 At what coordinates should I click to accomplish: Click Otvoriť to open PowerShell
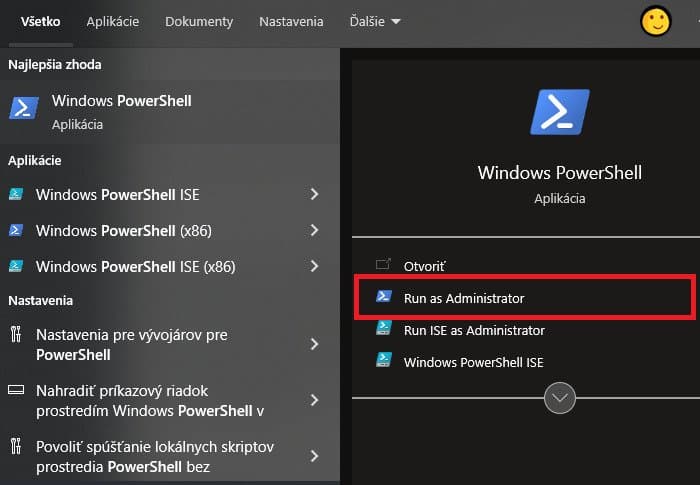click(424, 266)
